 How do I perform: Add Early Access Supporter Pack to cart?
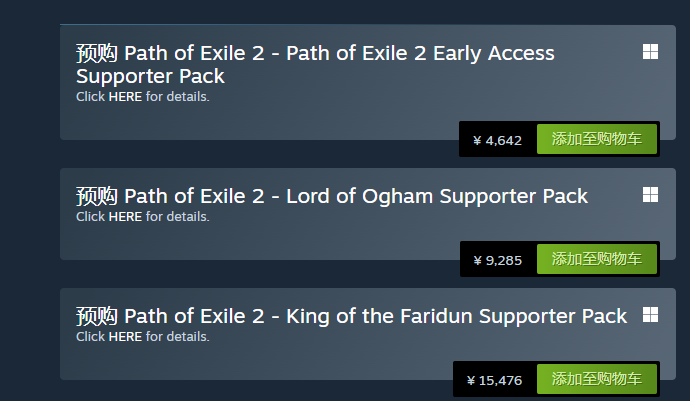point(596,140)
